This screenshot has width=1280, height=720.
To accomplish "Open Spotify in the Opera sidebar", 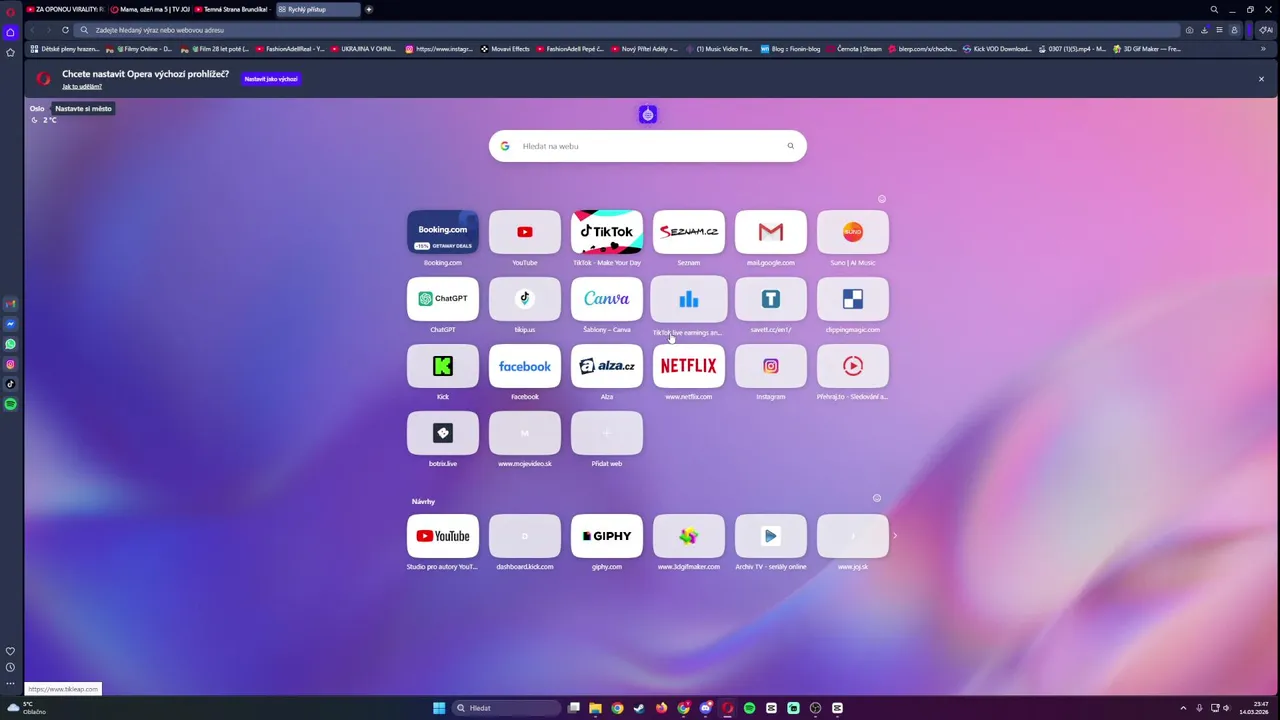I will [11, 404].
